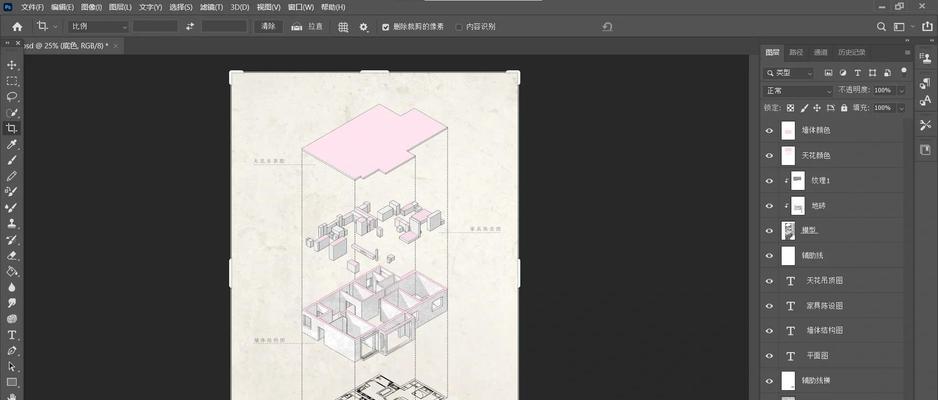Open the search magnifier icon

pos(881,27)
